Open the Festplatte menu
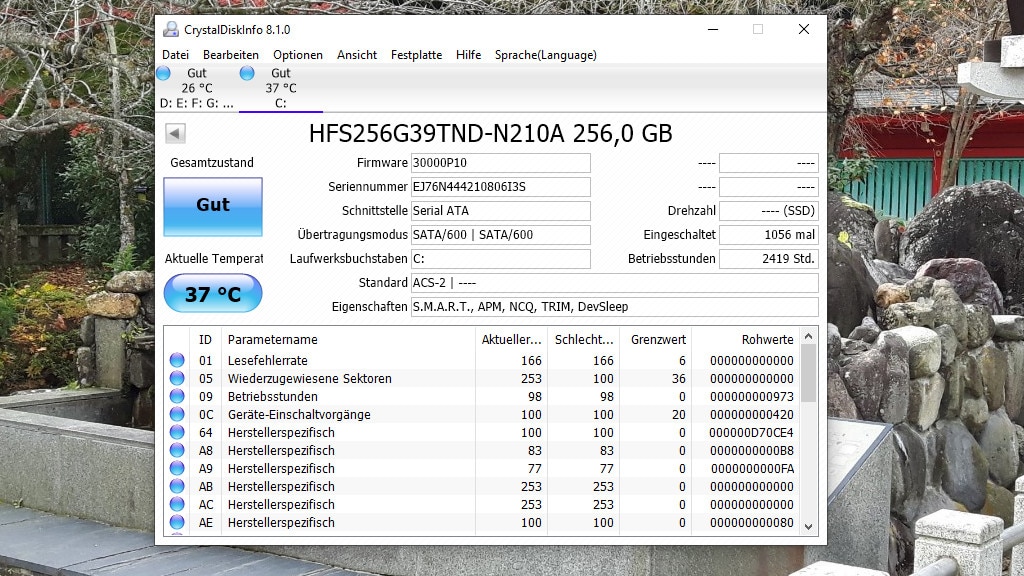 417,55
